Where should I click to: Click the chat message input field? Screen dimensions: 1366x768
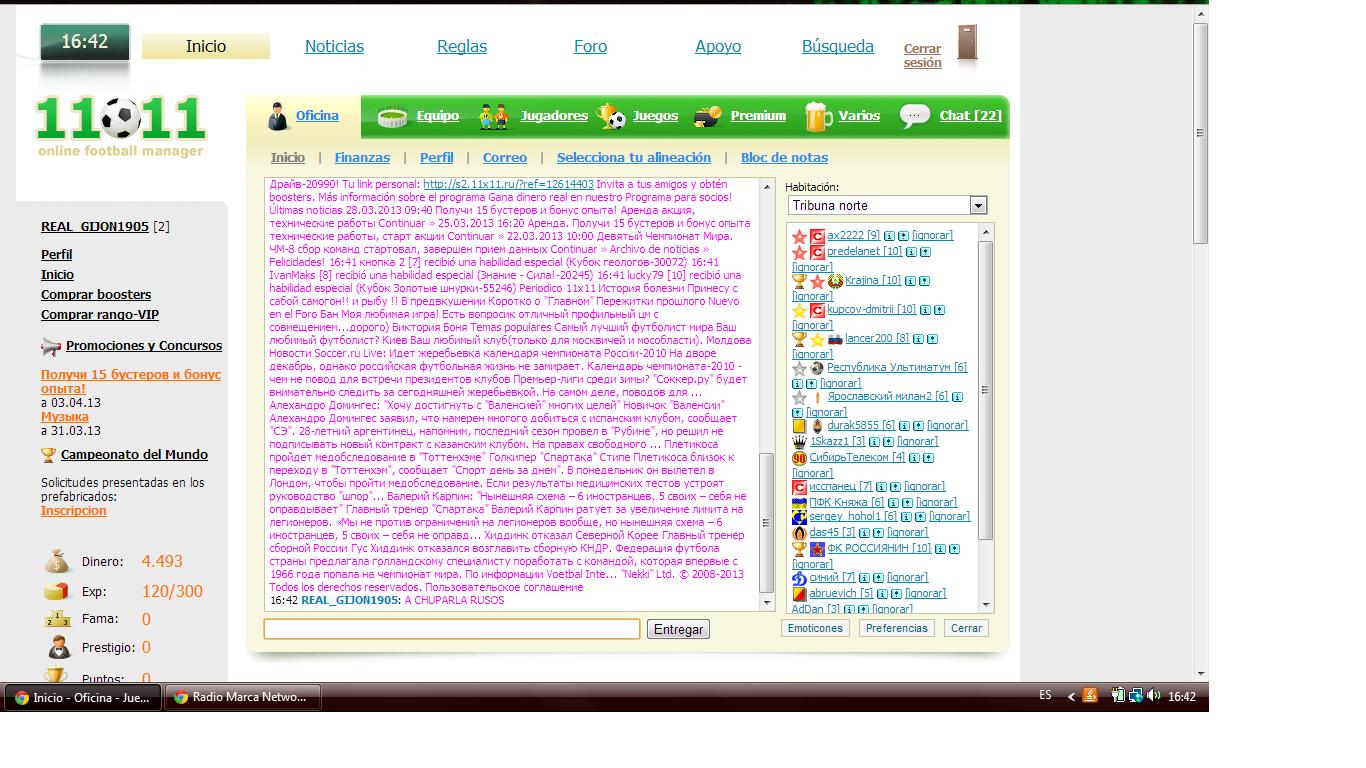pyautogui.click(x=452, y=629)
